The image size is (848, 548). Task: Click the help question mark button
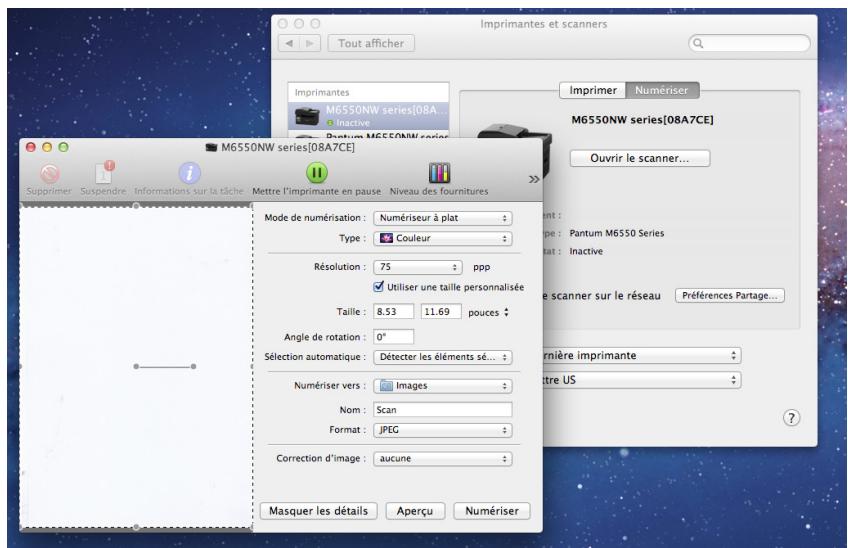[795, 418]
